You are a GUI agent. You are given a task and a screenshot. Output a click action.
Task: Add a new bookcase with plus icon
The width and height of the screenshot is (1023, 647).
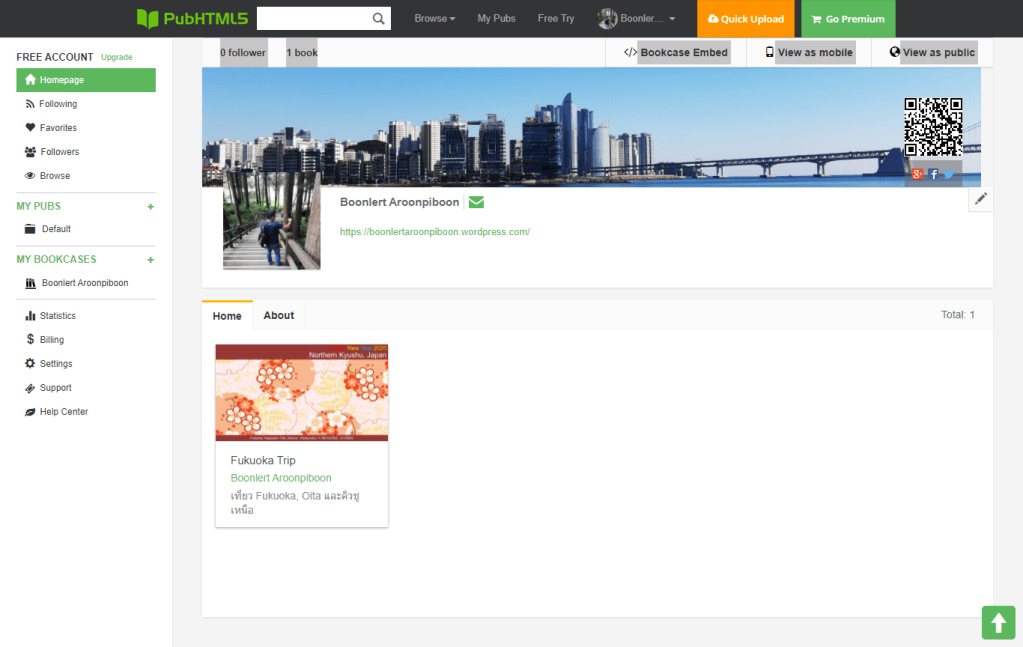[151, 260]
